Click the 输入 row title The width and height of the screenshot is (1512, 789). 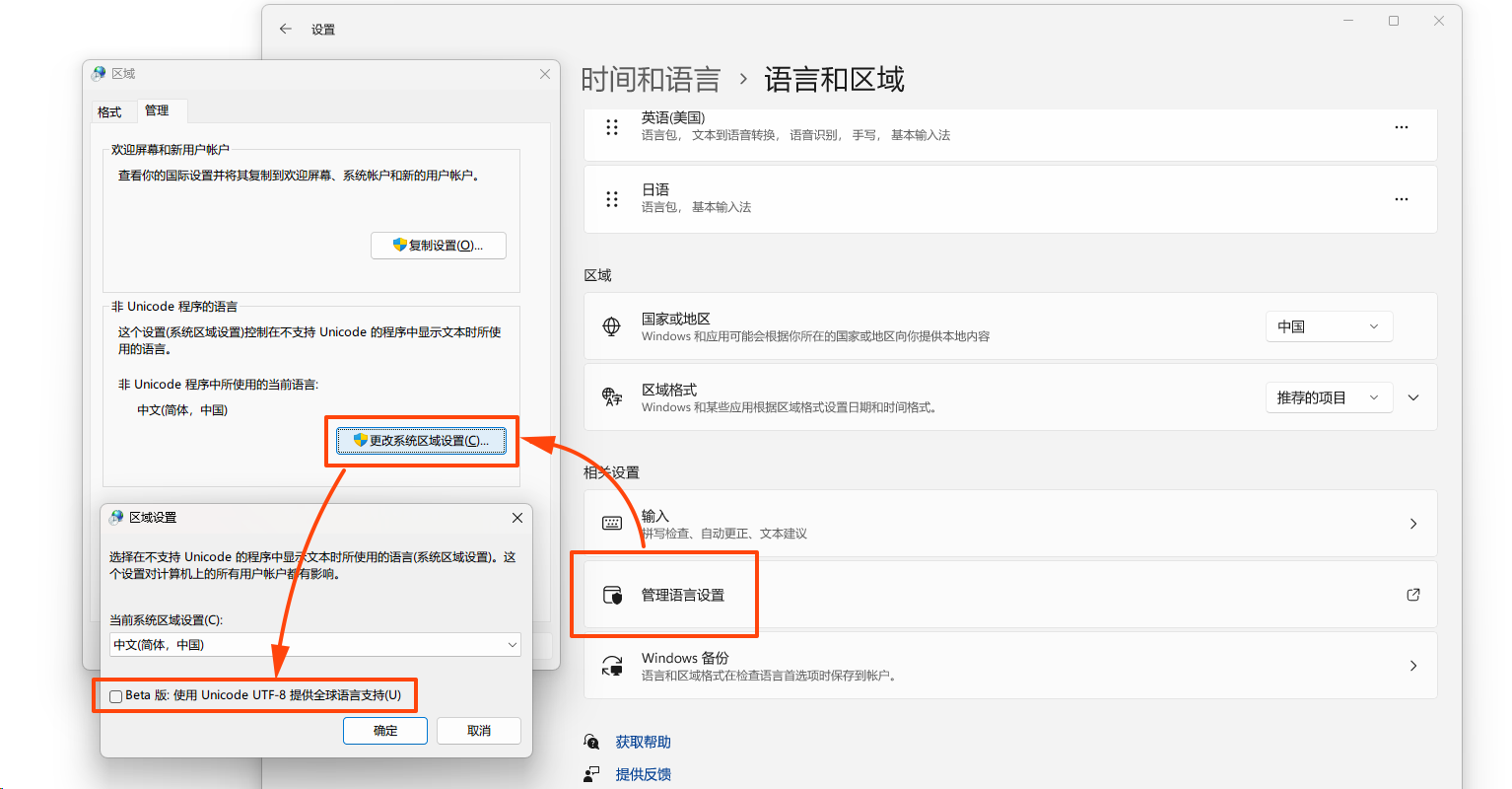click(655, 516)
